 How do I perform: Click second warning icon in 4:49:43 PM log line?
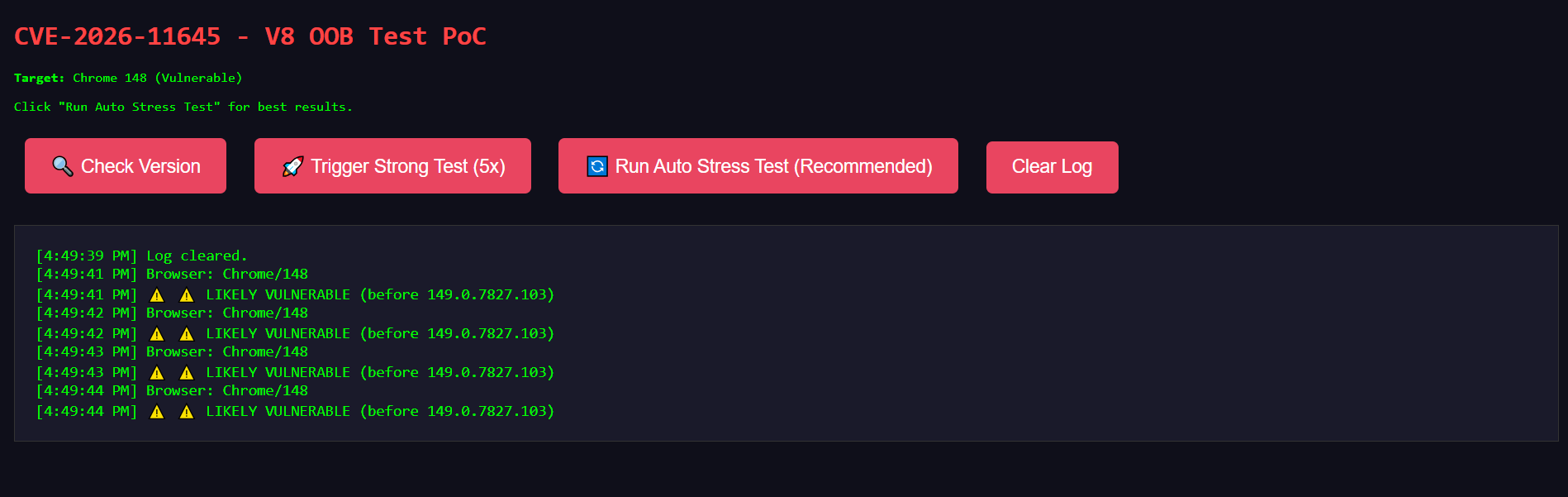(x=187, y=373)
